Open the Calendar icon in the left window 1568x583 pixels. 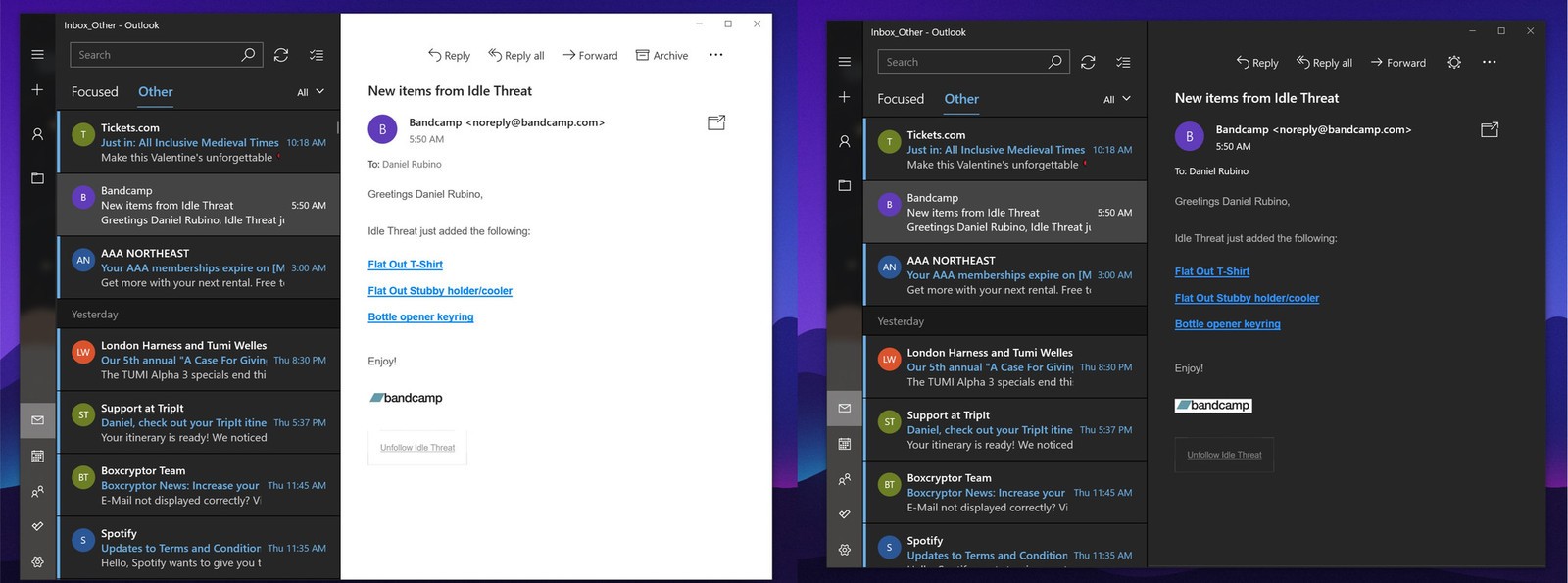37,457
